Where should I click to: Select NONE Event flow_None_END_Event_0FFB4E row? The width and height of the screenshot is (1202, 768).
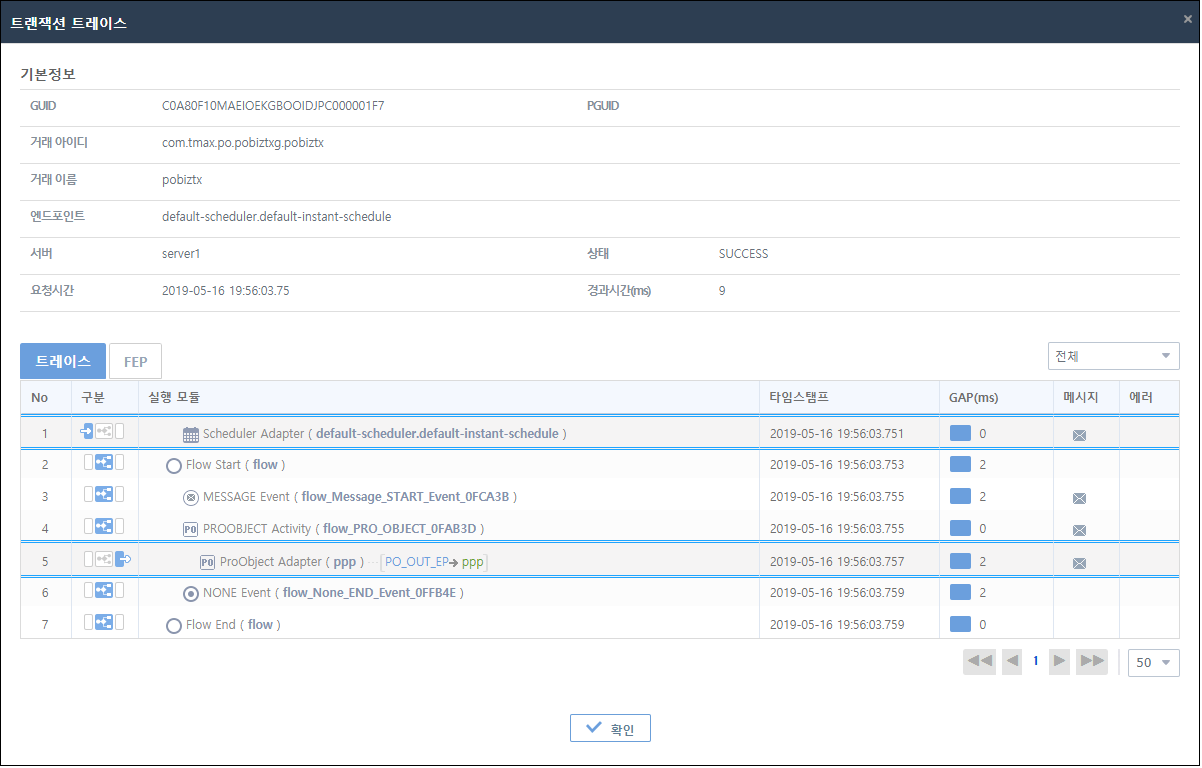click(333, 593)
